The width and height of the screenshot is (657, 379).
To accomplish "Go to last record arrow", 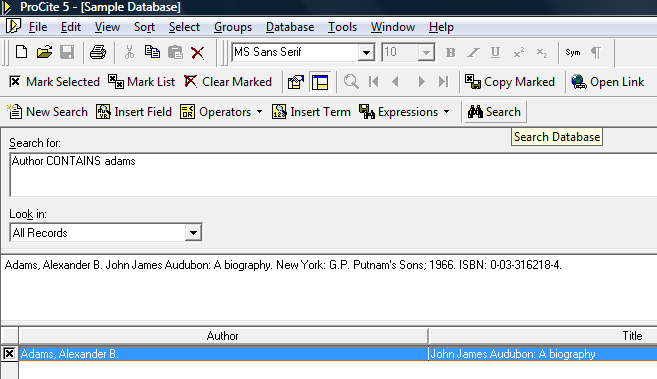I will [443, 81].
